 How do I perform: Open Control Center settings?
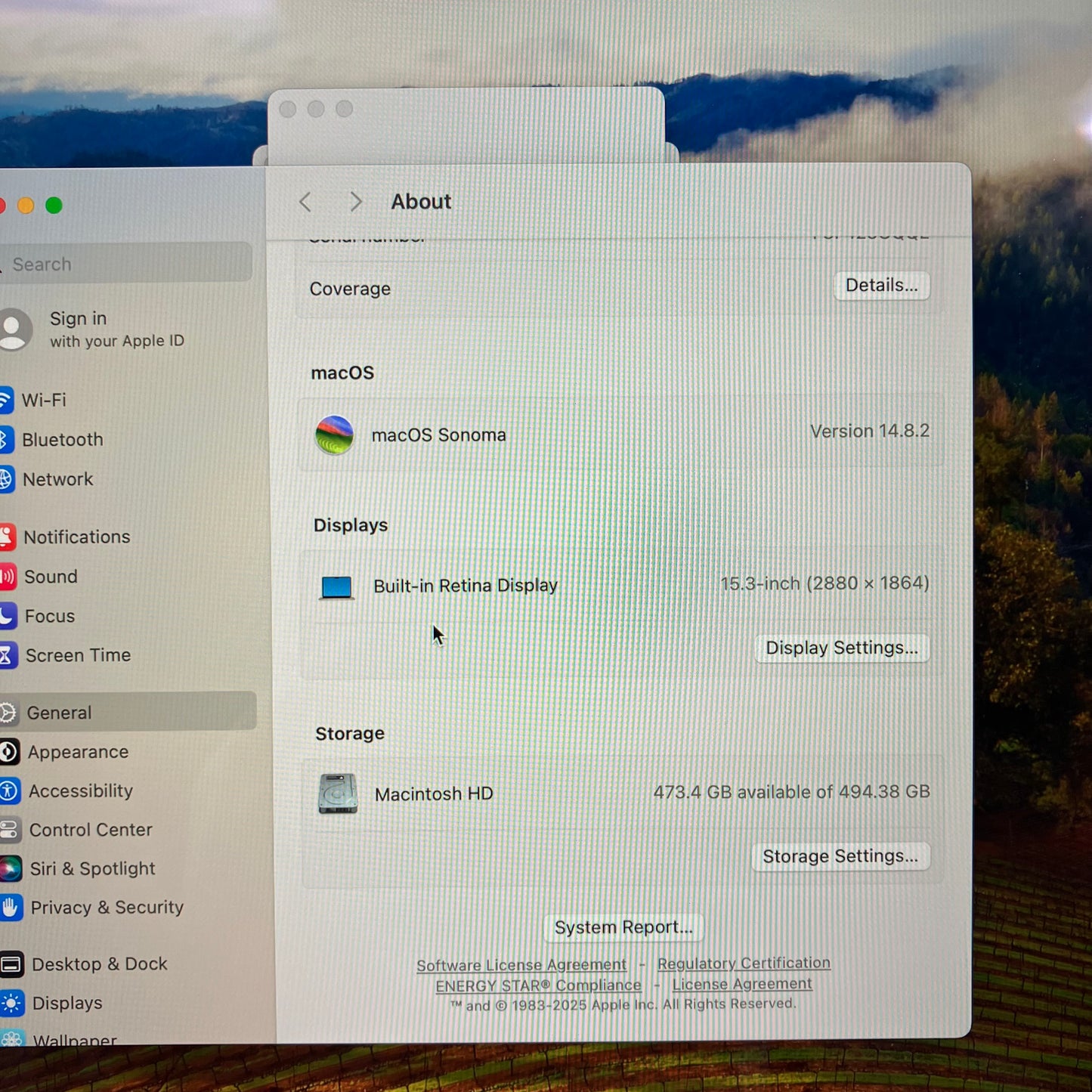pos(91,830)
